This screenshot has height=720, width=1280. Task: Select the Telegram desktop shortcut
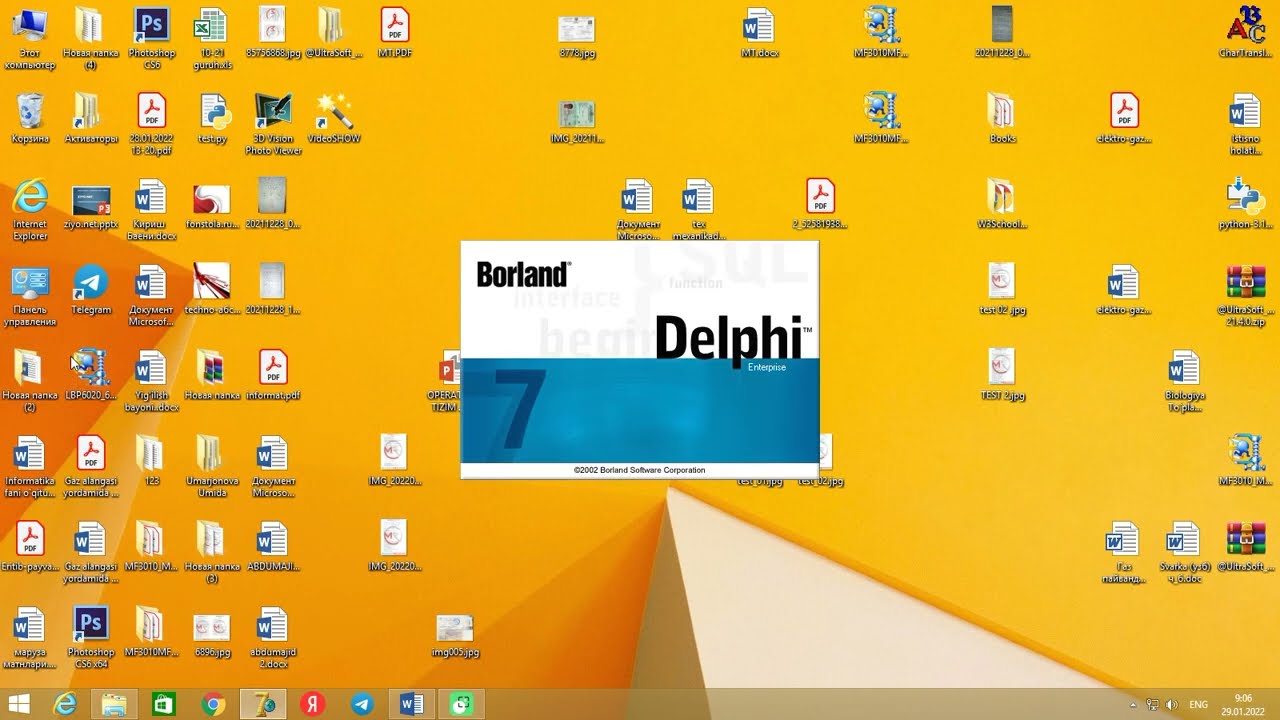91,290
